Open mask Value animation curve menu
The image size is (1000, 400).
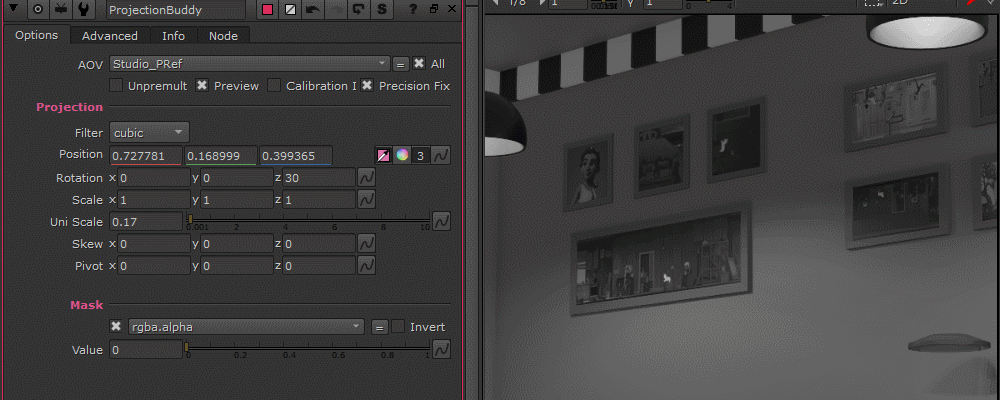441,349
